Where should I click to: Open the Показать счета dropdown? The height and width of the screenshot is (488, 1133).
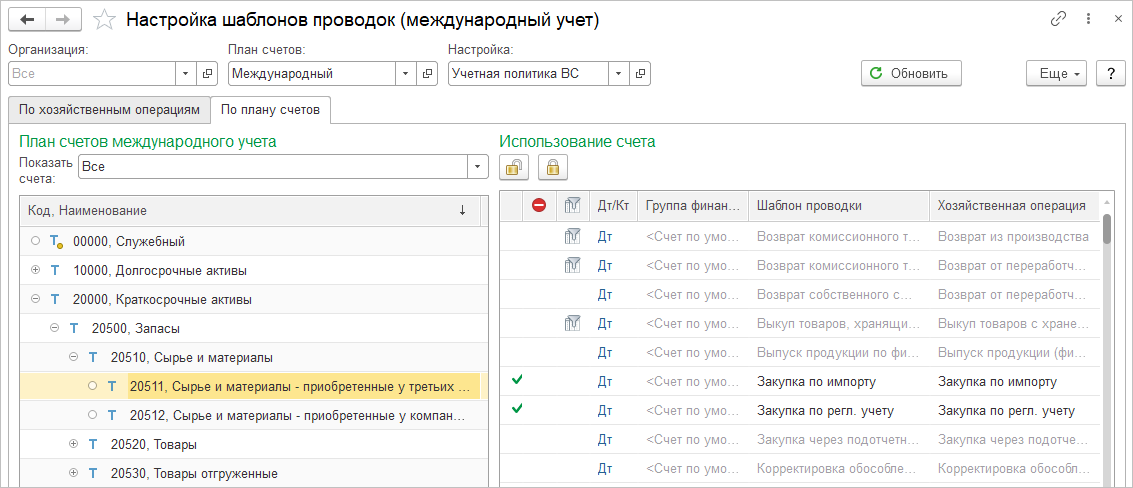(479, 166)
